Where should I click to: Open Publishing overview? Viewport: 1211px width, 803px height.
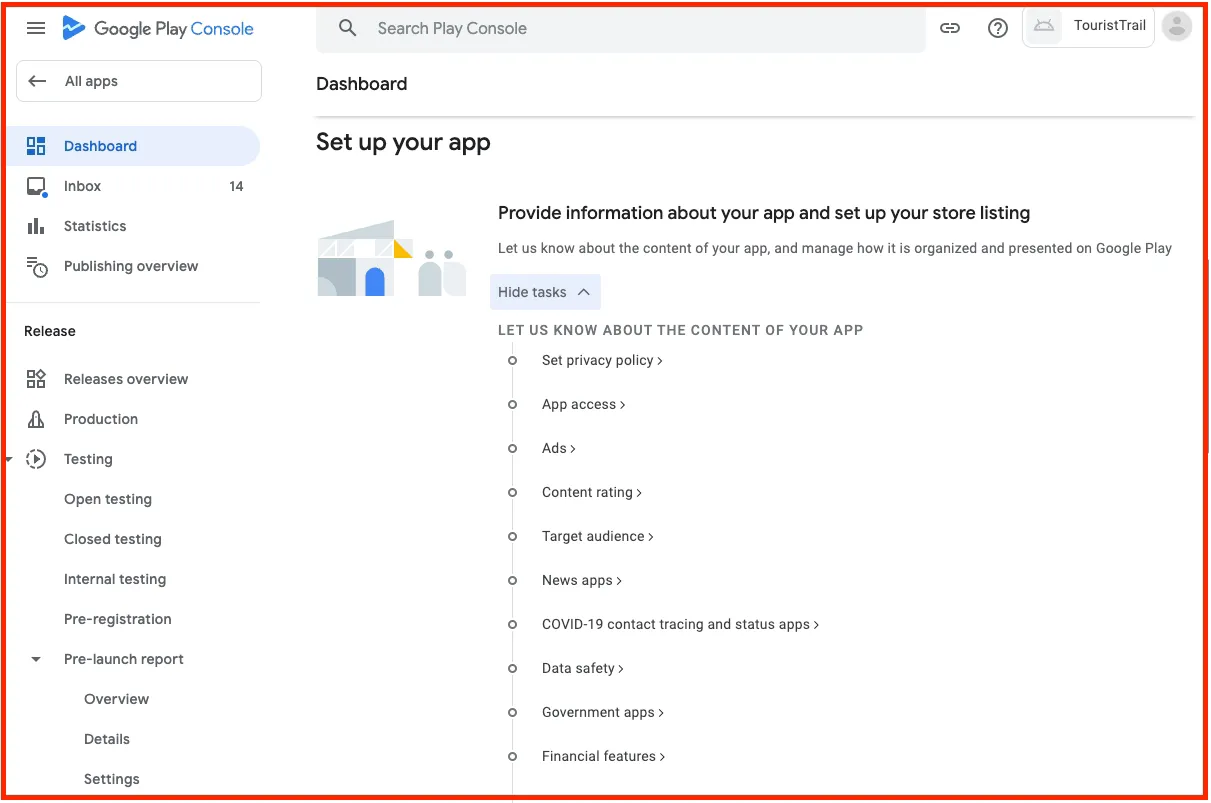click(132, 266)
